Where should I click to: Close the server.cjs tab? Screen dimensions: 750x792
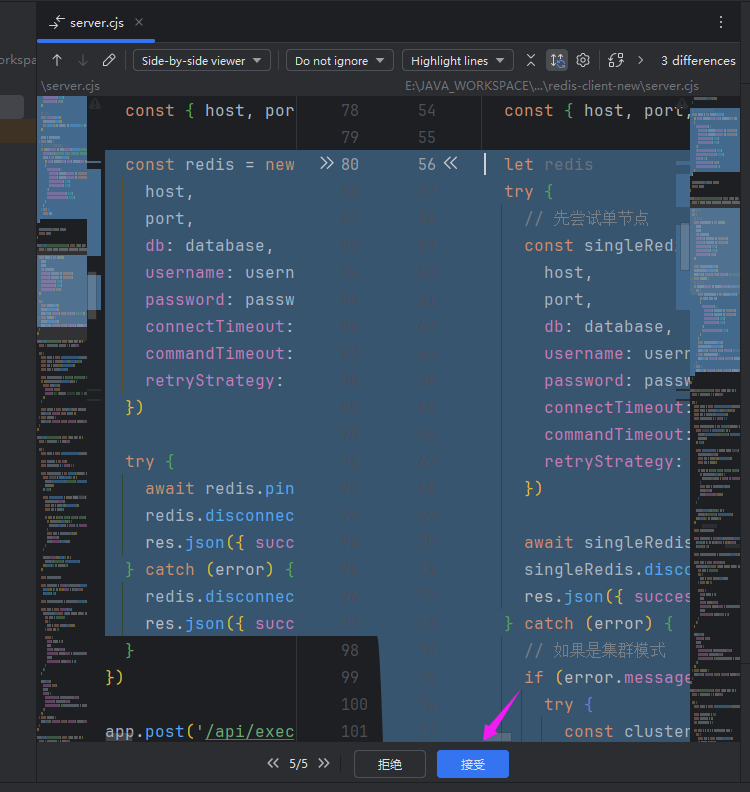139,22
